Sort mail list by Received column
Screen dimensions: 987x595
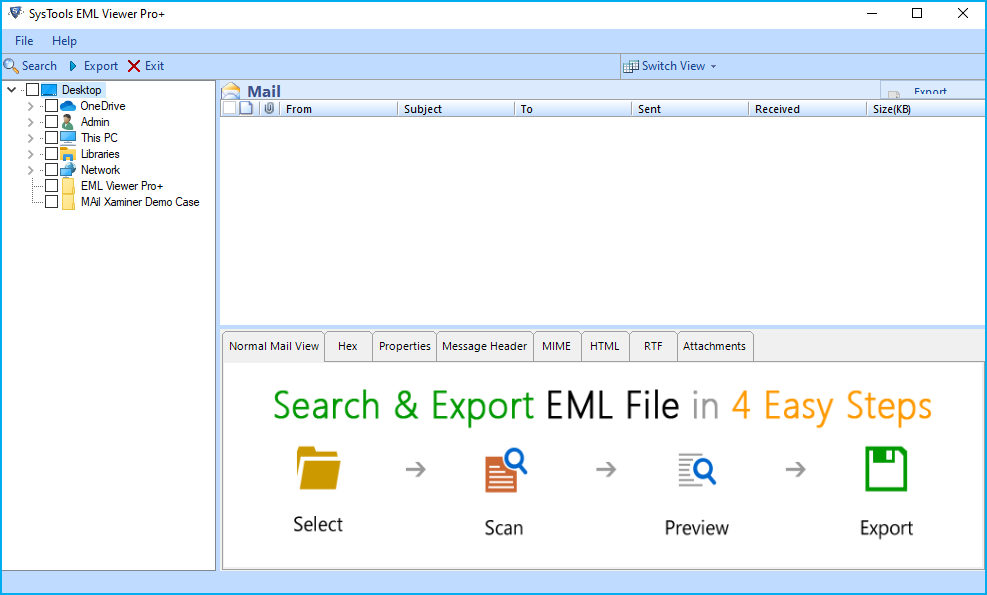click(x=808, y=109)
